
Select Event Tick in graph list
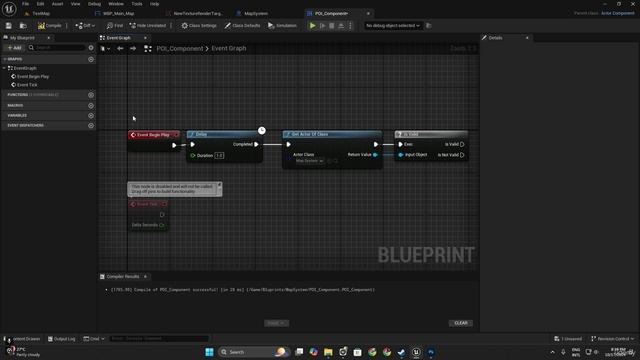[x=27, y=85]
